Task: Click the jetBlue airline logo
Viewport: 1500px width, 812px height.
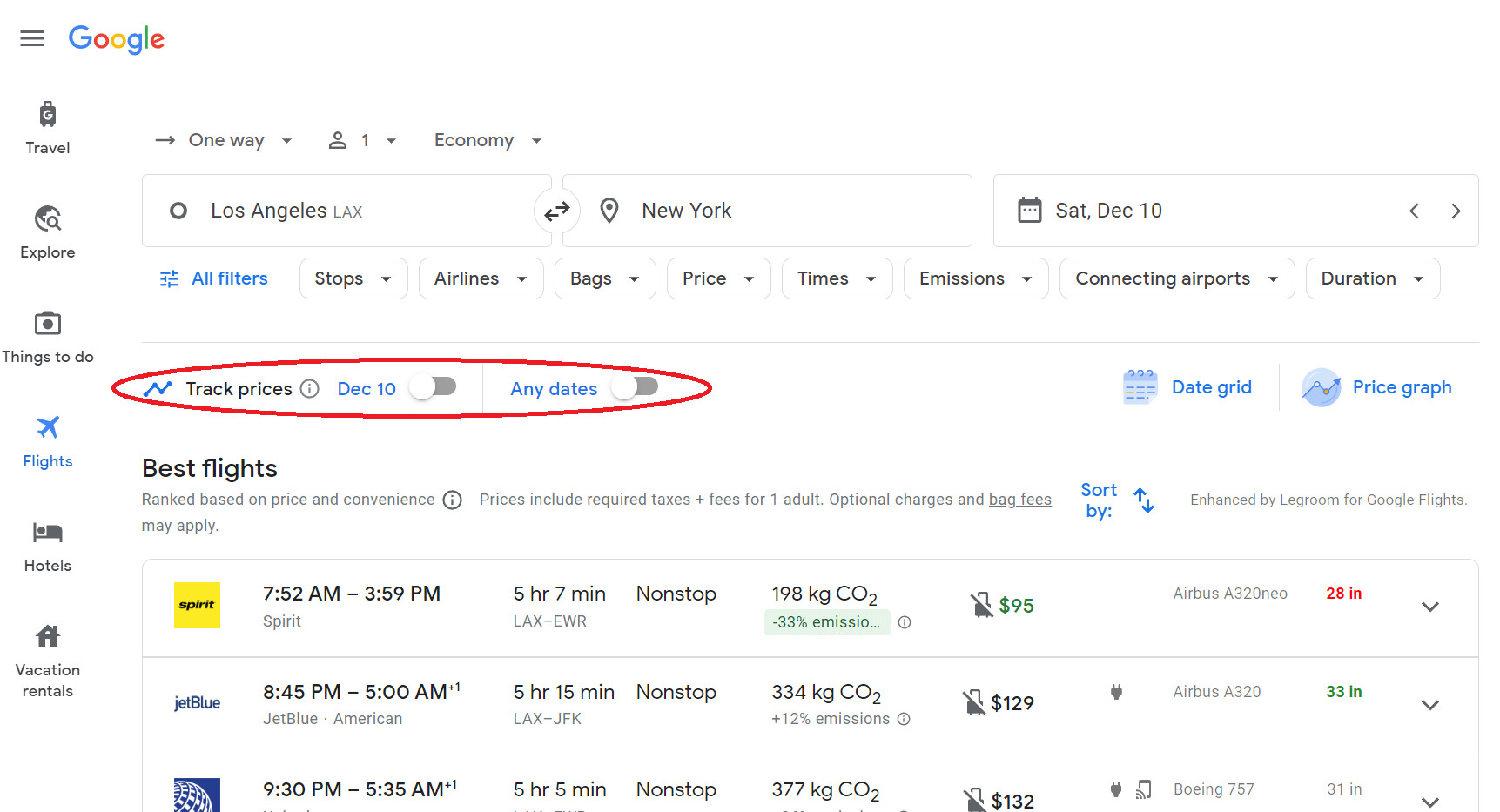Action: [197, 703]
